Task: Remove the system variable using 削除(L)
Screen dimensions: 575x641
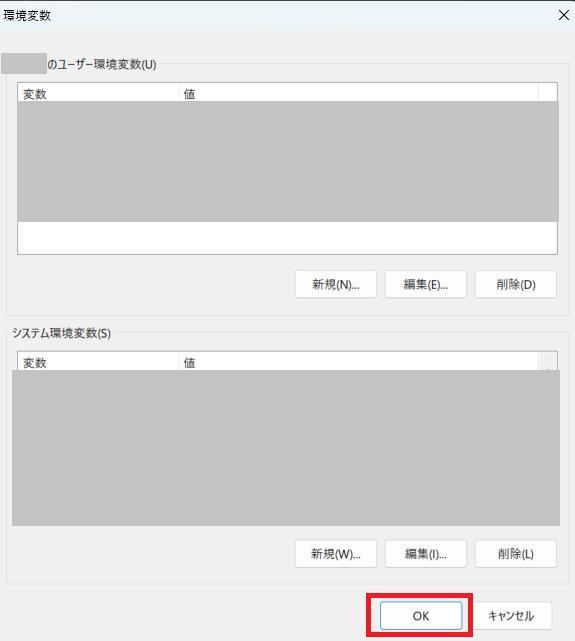Action: (516, 554)
